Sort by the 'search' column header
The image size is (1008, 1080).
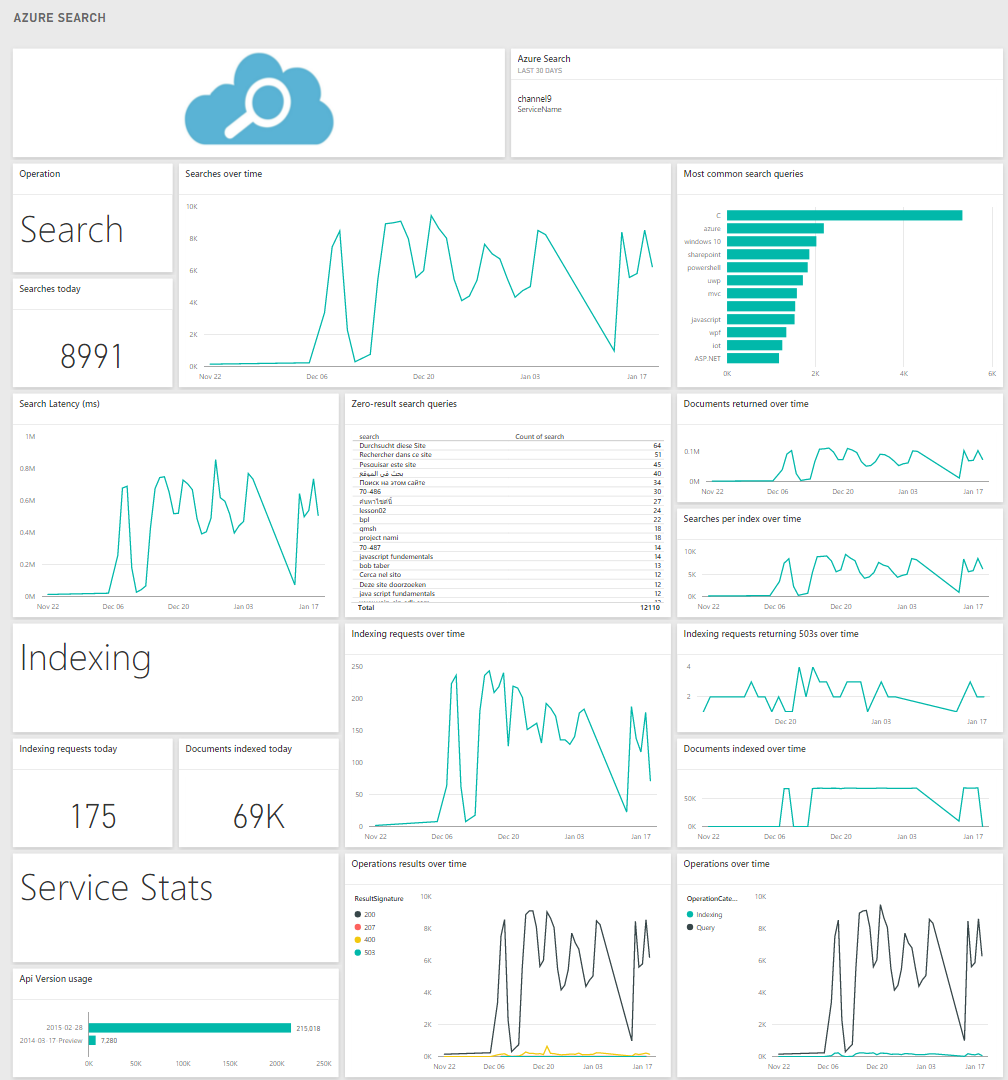369,436
